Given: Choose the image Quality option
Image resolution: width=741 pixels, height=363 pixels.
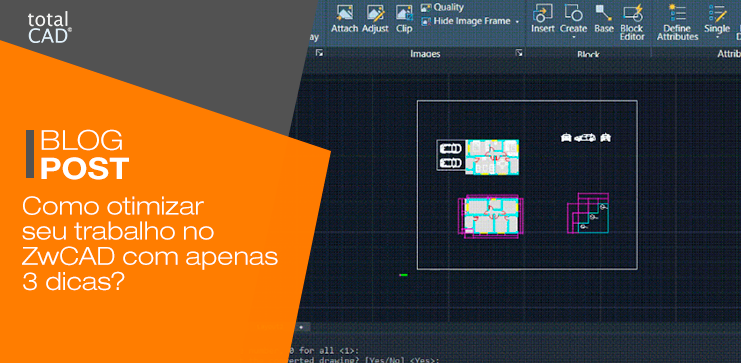Looking at the screenshot, I should [x=442, y=8].
